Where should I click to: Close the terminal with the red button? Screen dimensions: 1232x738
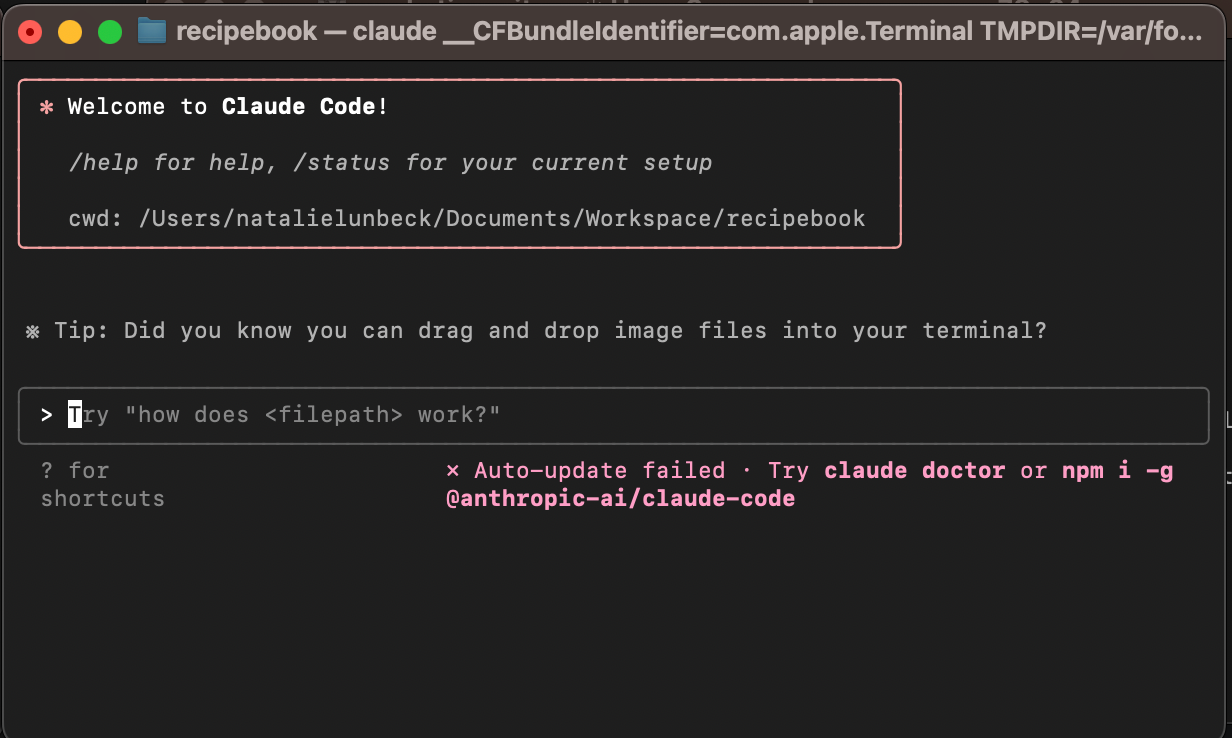[30, 32]
